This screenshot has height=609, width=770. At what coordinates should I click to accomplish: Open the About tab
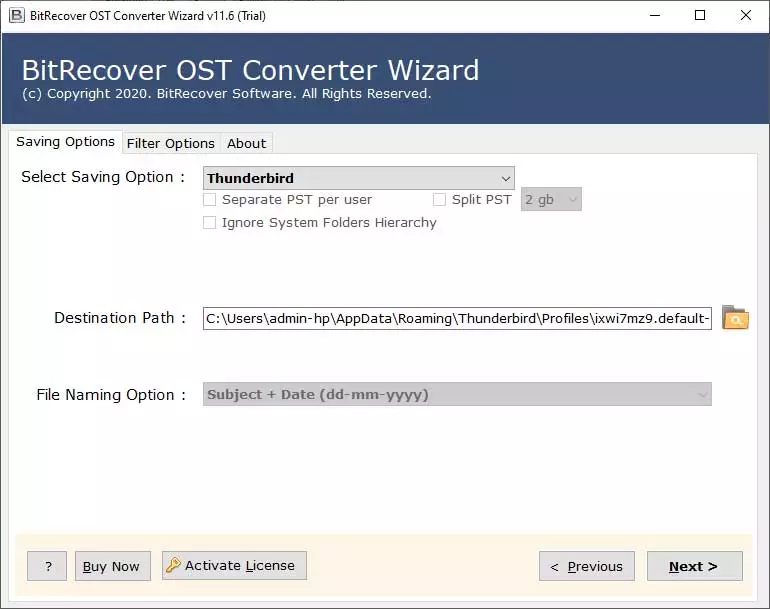pyautogui.click(x=247, y=143)
